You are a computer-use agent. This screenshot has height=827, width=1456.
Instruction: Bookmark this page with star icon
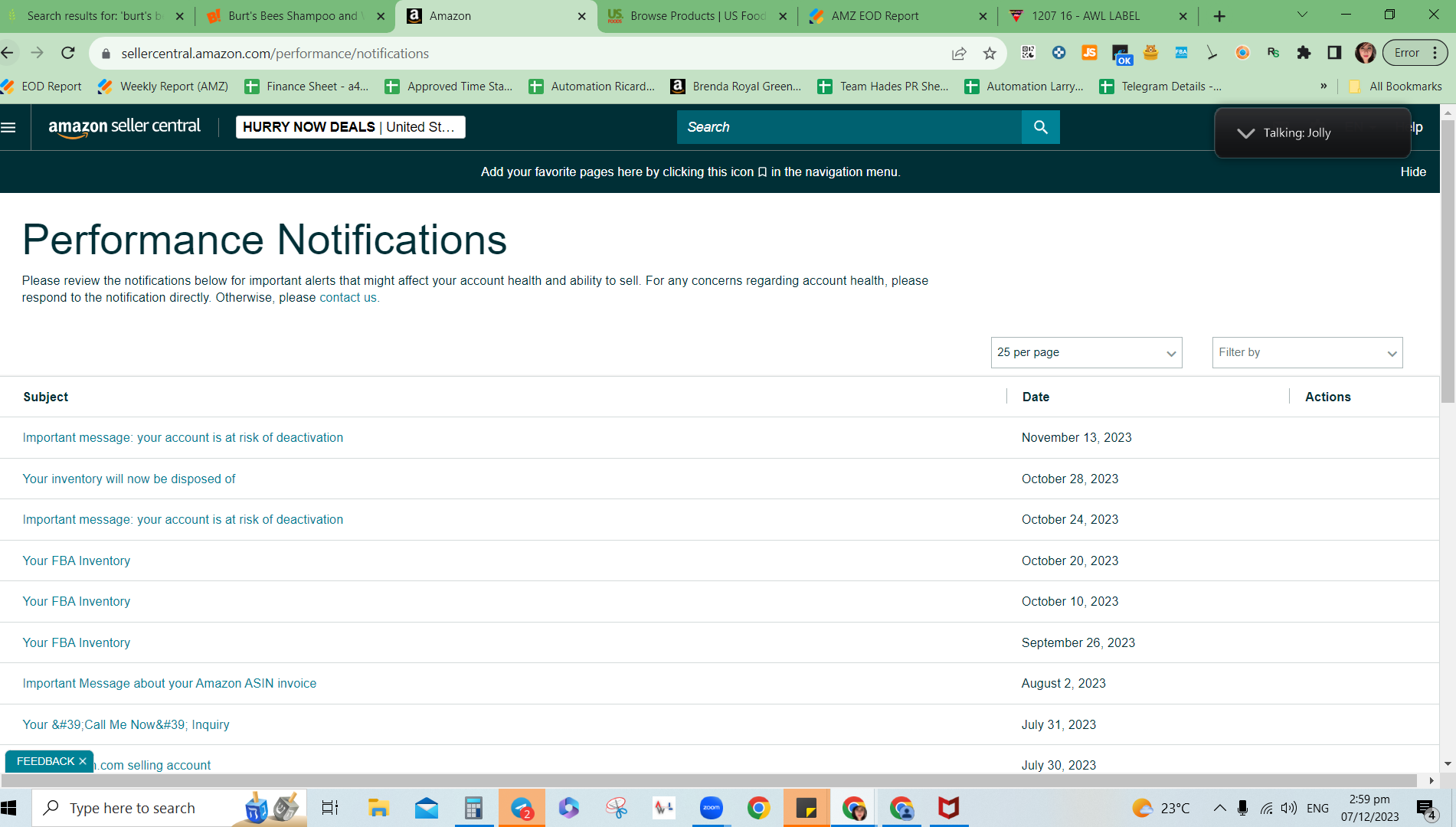990,53
